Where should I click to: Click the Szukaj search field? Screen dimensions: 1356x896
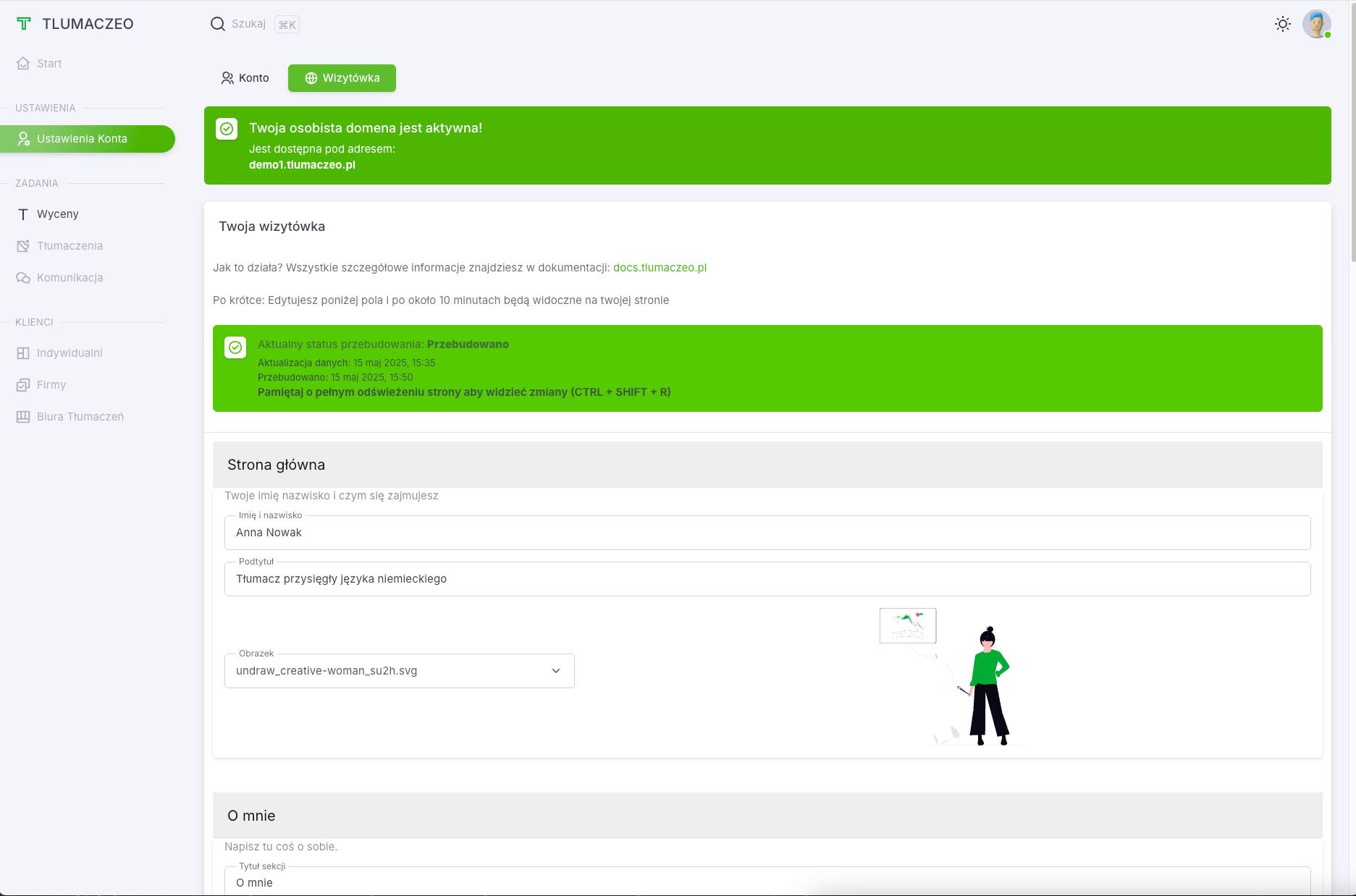coord(248,24)
